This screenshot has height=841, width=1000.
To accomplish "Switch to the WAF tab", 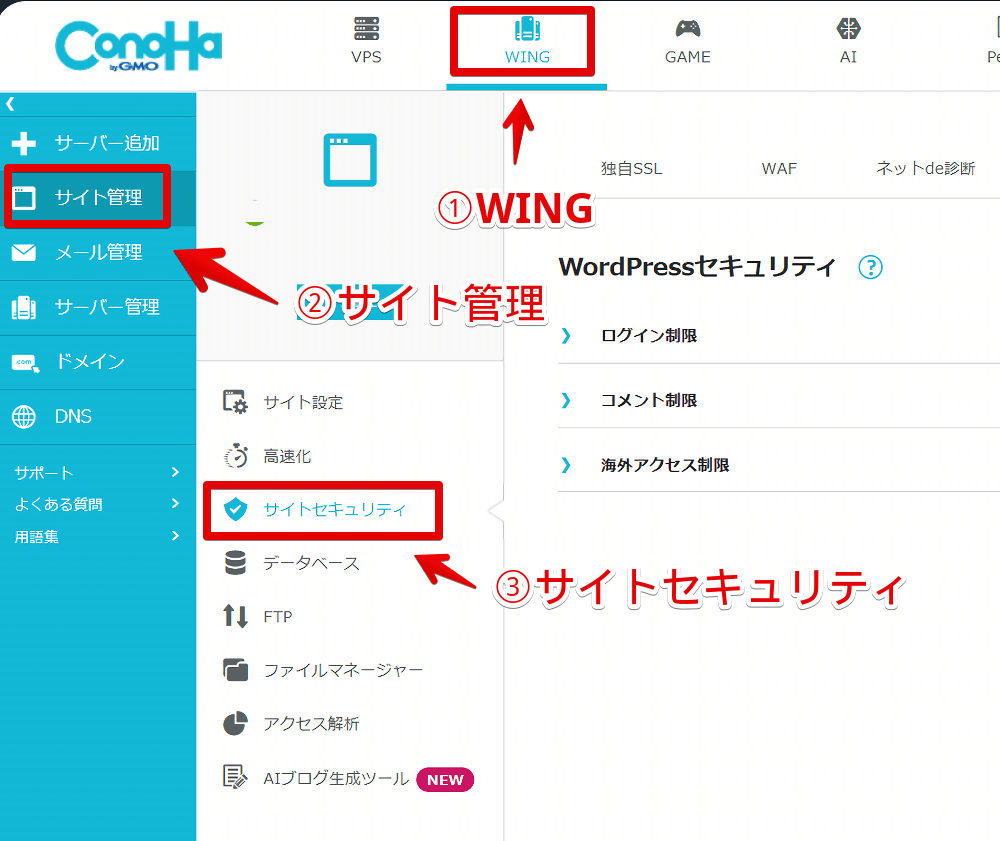I will (779, 168).
